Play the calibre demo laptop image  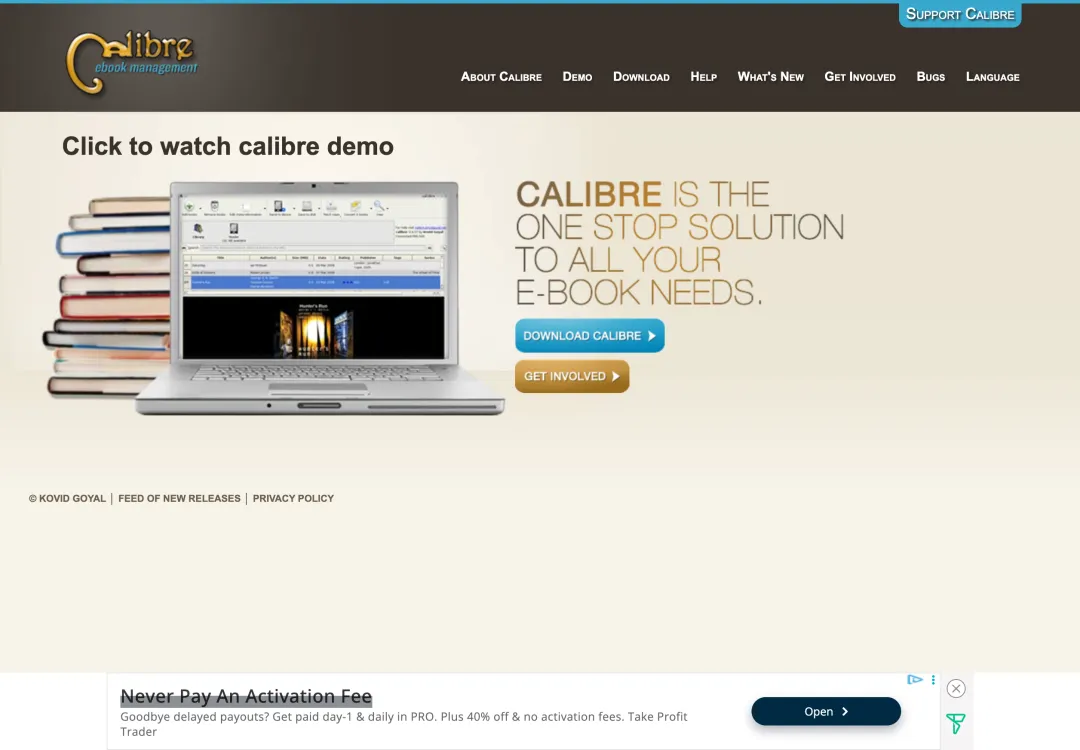pyautogui.click(x=276, y=298)
